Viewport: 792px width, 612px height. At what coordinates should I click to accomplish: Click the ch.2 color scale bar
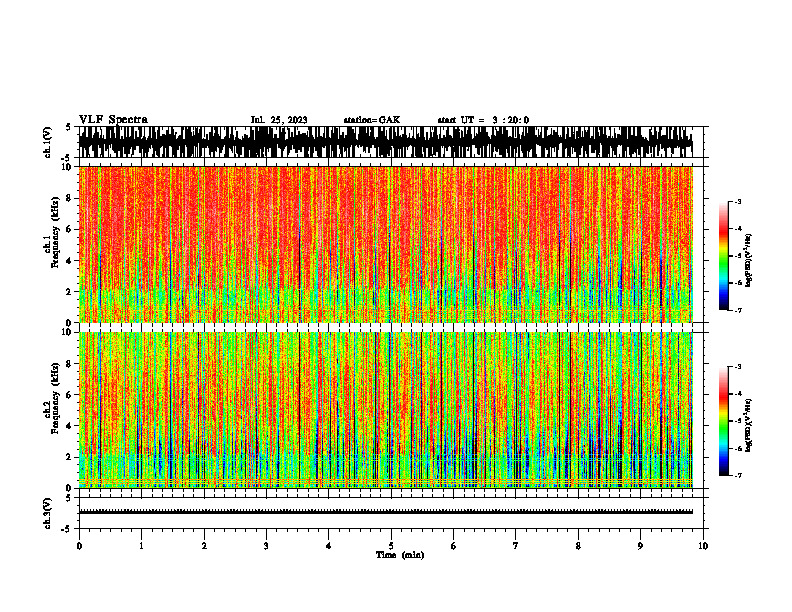723,421
